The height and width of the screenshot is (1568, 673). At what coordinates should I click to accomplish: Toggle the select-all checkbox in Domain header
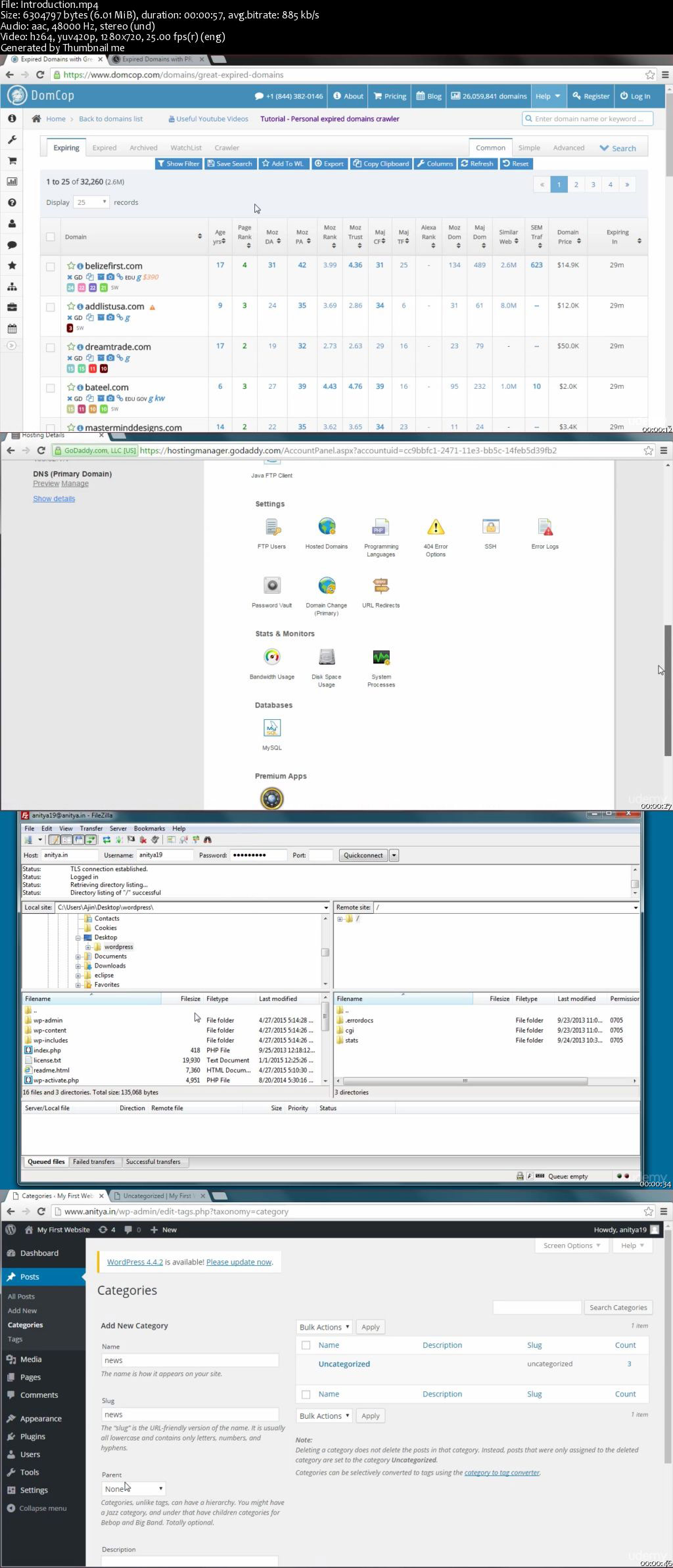[x=51, y=237]
